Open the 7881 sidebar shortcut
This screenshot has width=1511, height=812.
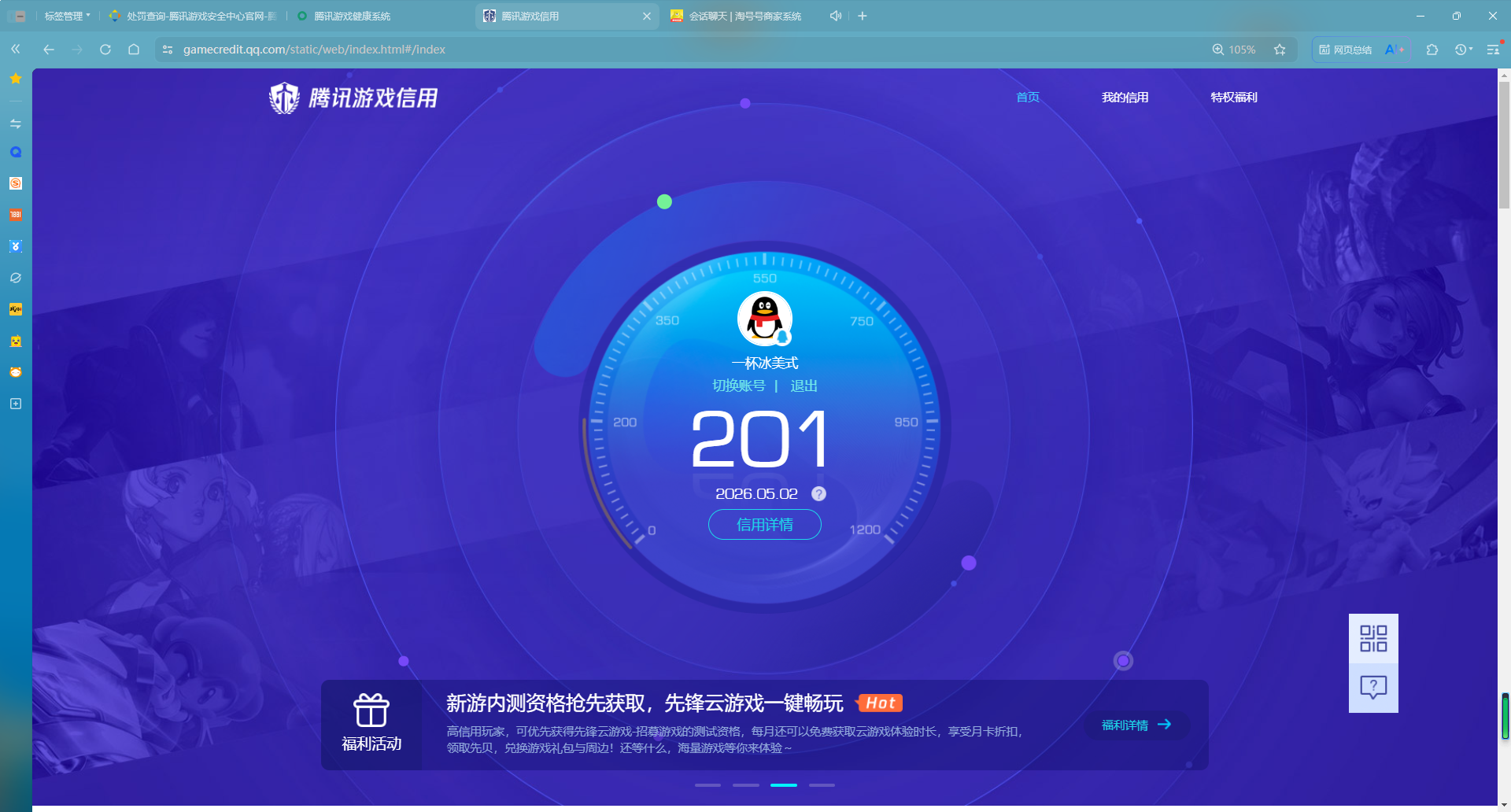tap(16, 215)
